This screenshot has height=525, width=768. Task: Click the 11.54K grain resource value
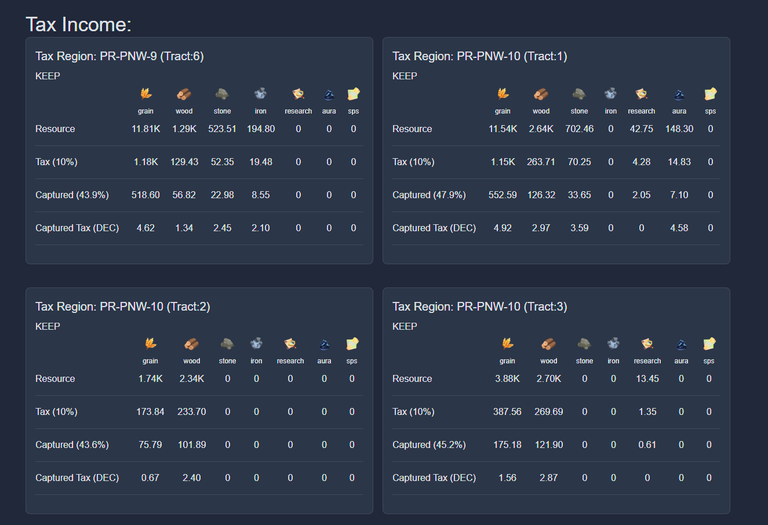tap(503, 129)
